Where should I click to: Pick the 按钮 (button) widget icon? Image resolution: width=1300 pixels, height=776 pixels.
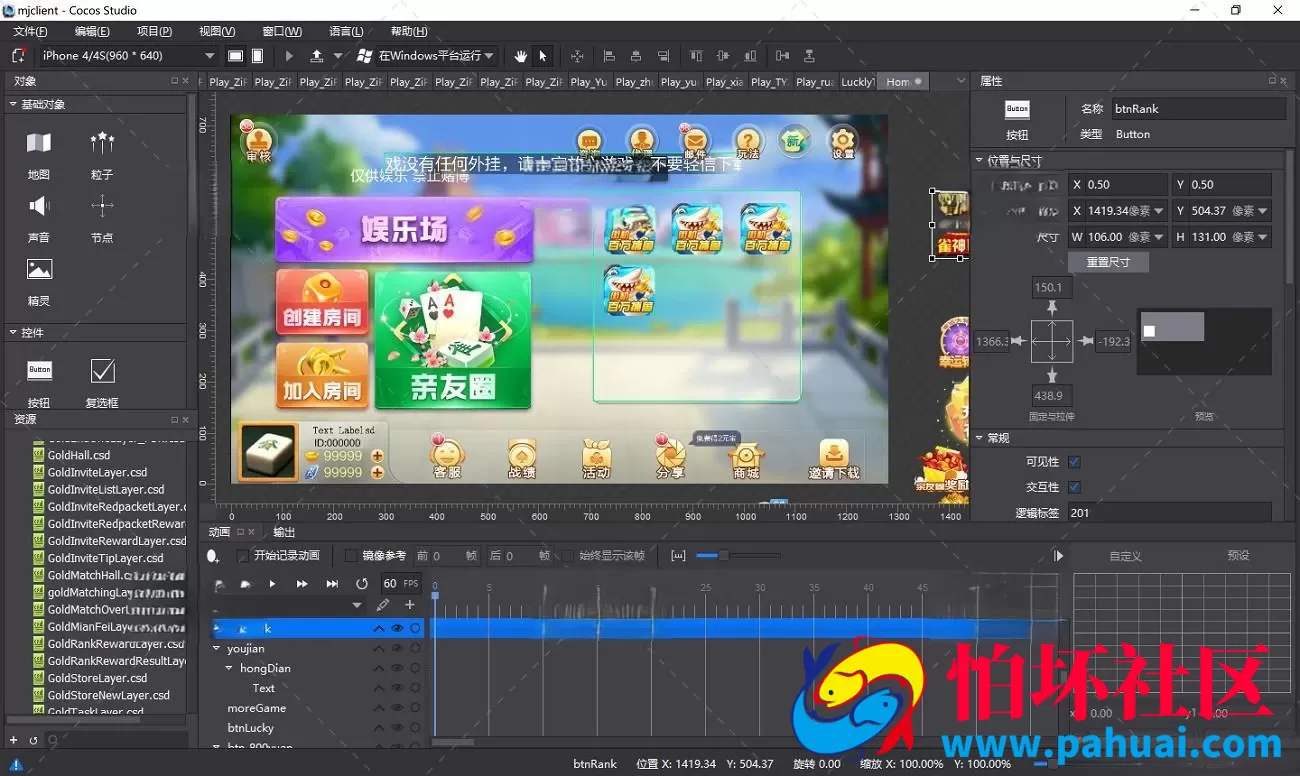coord(39,370)
